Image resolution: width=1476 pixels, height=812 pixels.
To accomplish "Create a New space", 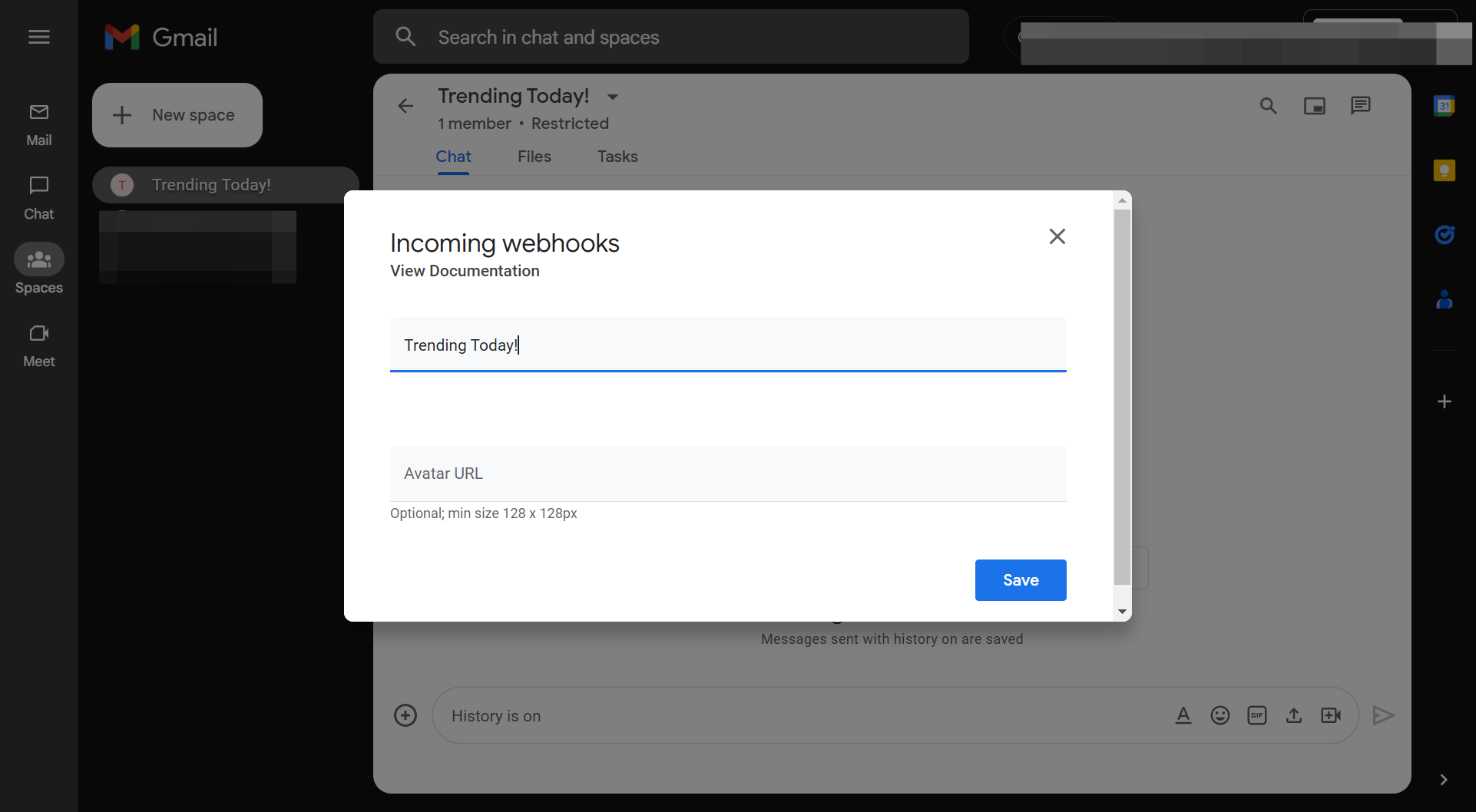I will pyautogui.click(x=177, y=115).
